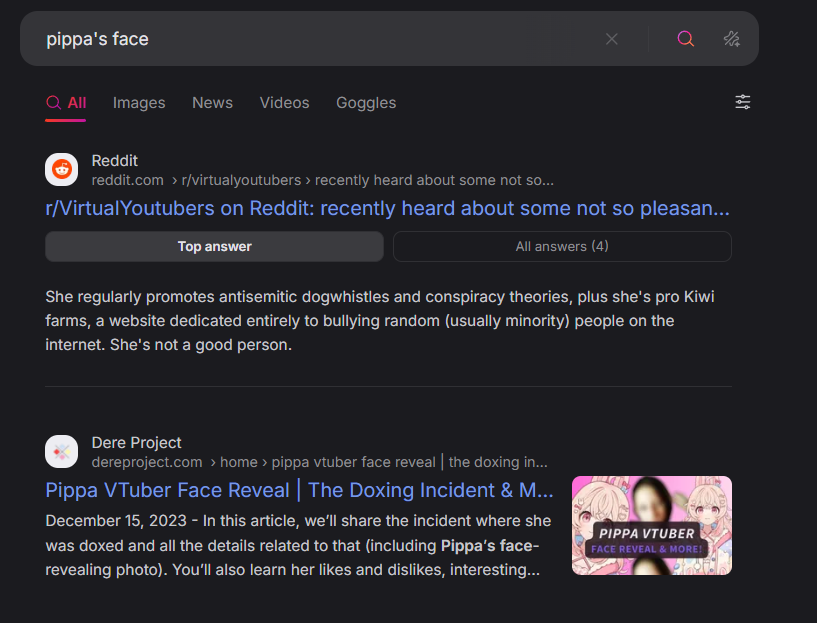Open the Goggles tab
This screenshot has width=817, height=623.
(366, 103)
